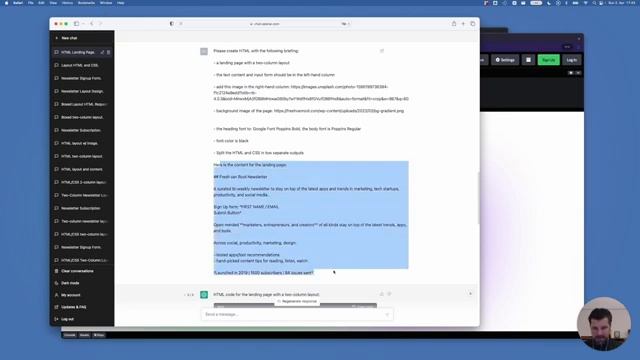Send the message with the paper-plane icon
The image size is (640, 360).
[x=387, y=314]
